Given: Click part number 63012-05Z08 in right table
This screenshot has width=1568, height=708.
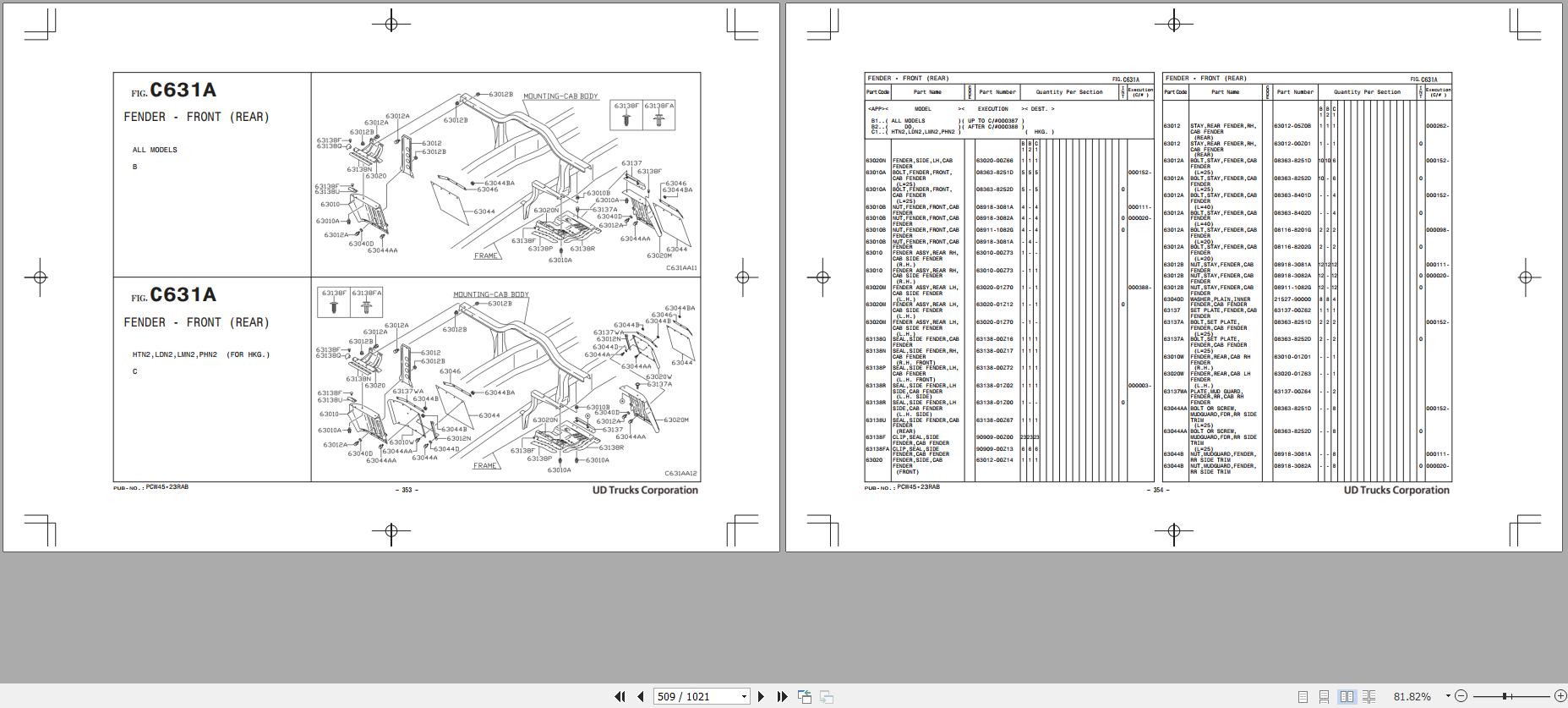Looking at the screenshot, I should pos(1292,126).
